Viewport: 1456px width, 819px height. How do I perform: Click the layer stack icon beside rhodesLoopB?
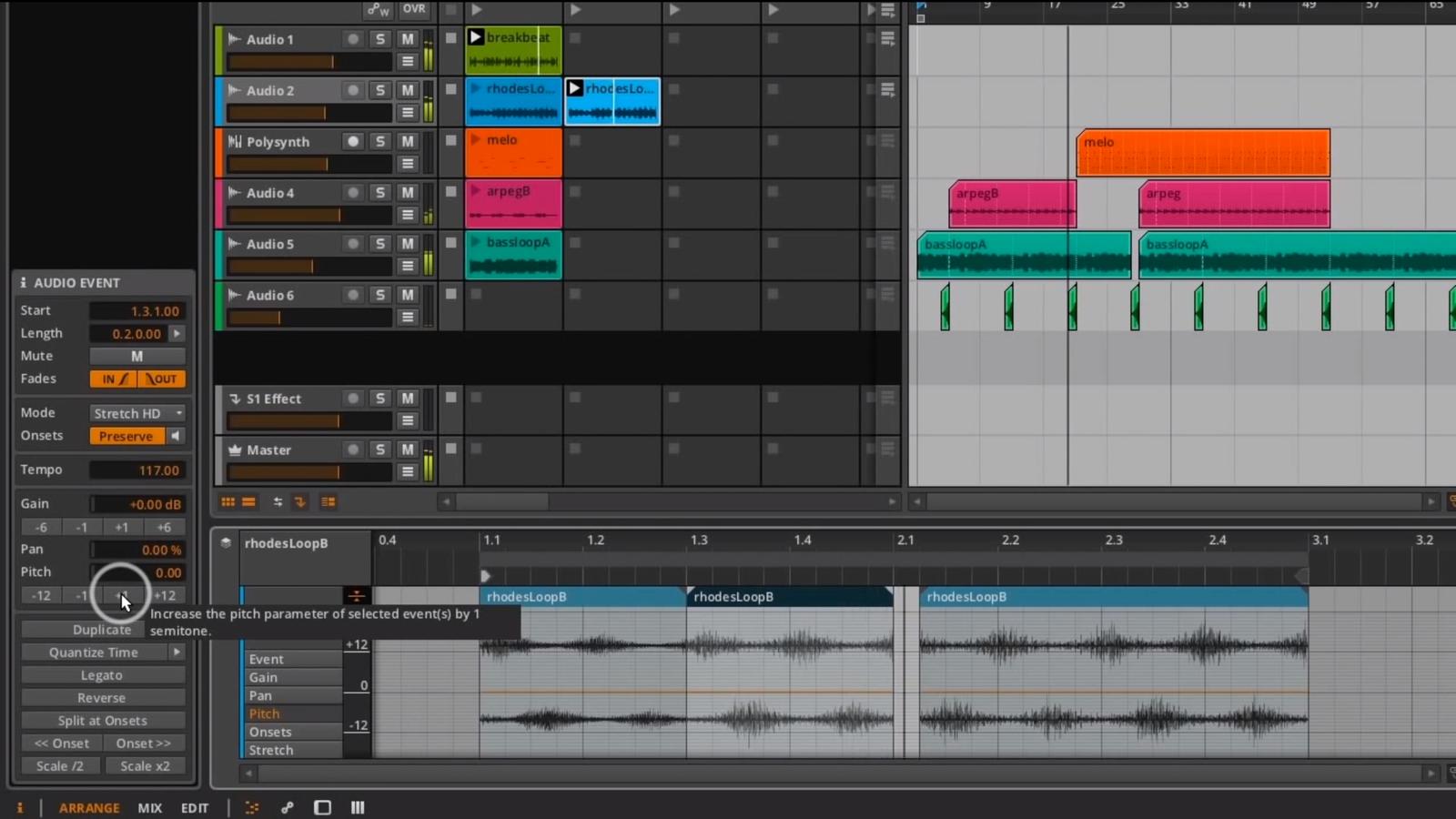point(226,543)
